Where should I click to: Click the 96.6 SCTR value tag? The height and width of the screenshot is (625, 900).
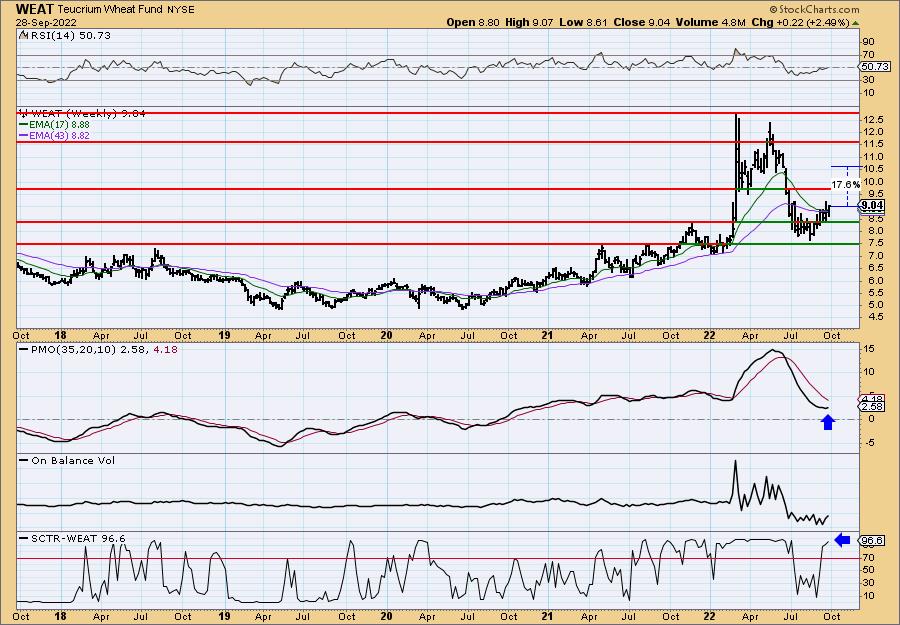[871, 540]
